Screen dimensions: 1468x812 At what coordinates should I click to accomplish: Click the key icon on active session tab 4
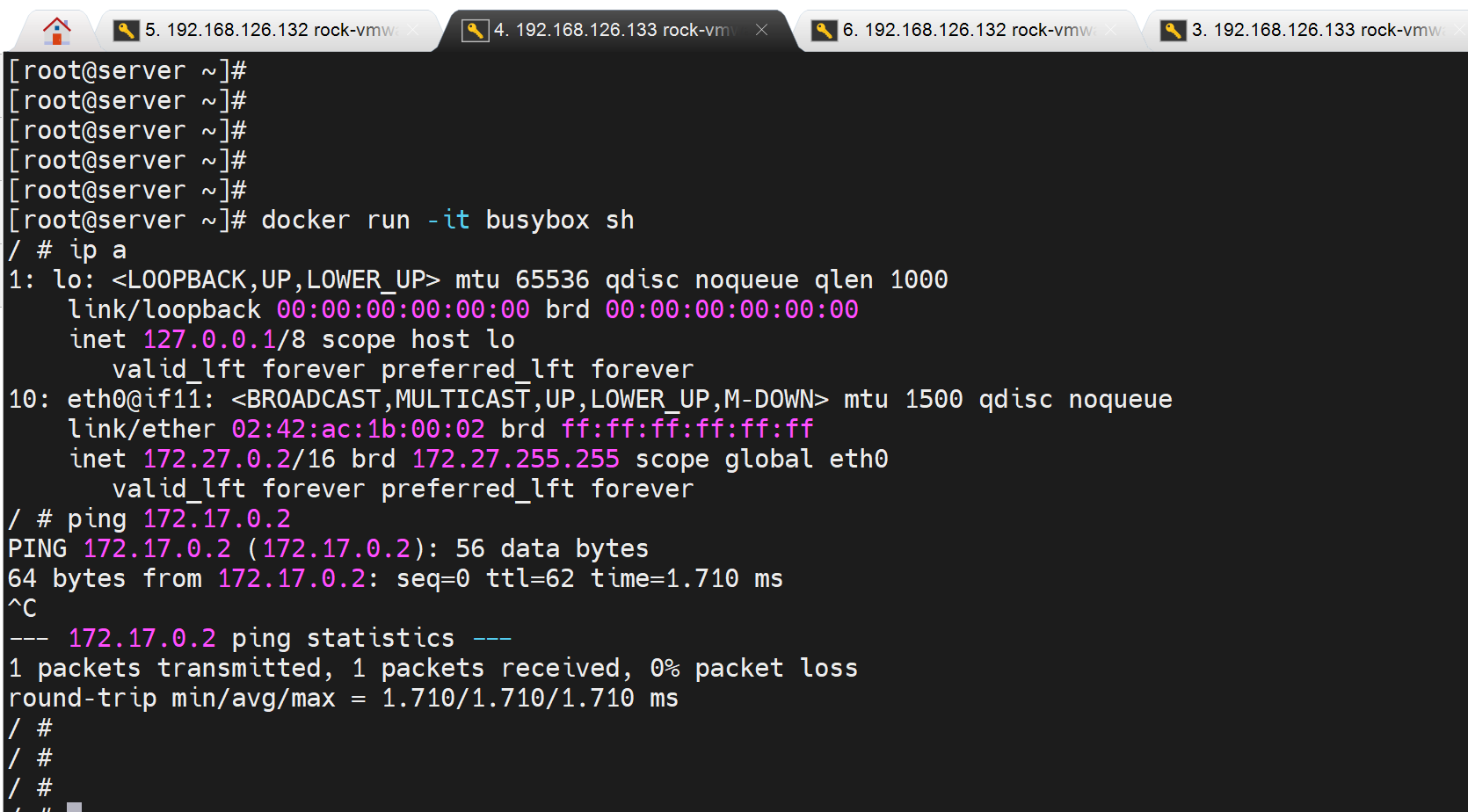tap(475, 31)
